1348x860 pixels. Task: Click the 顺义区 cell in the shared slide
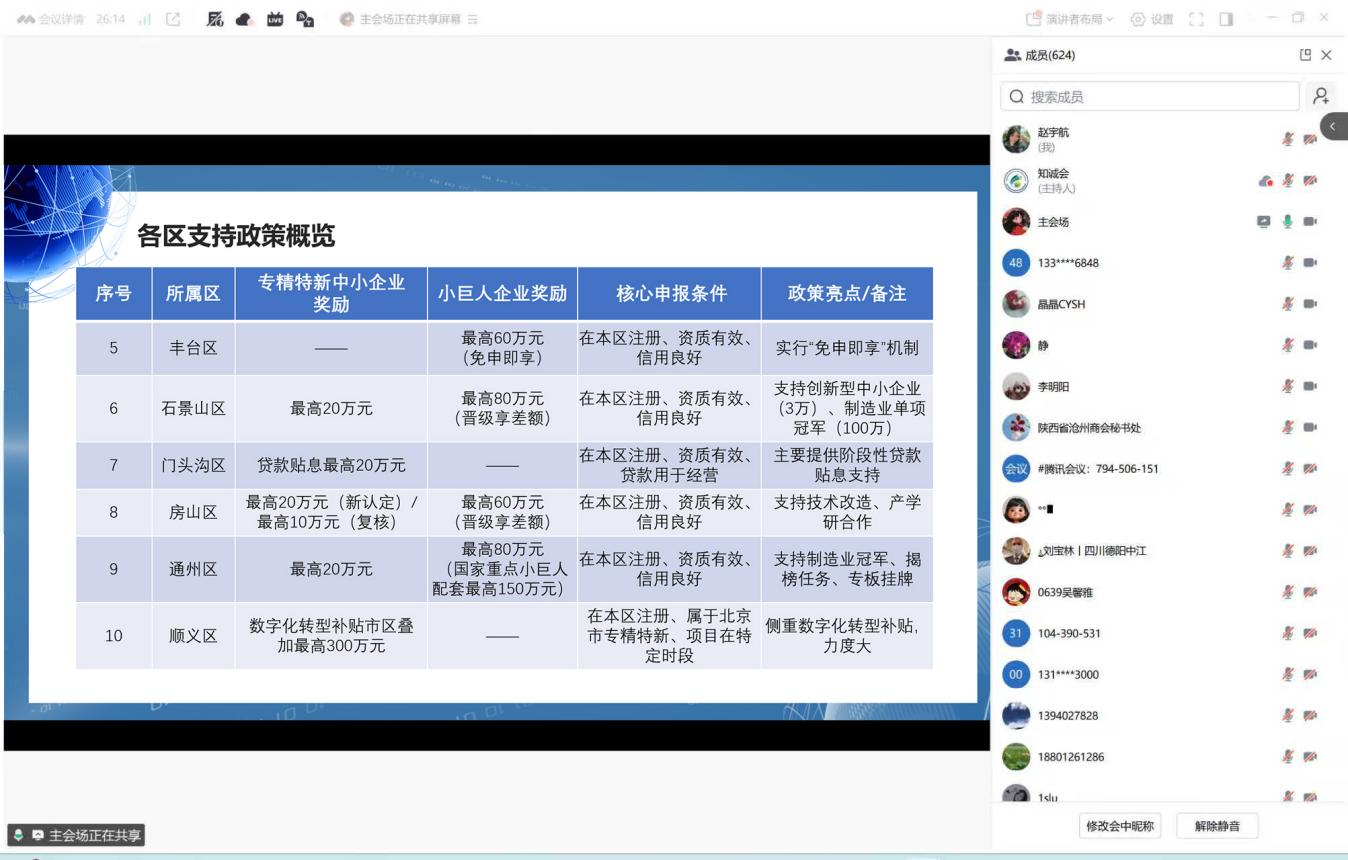(x=193, y=635)
